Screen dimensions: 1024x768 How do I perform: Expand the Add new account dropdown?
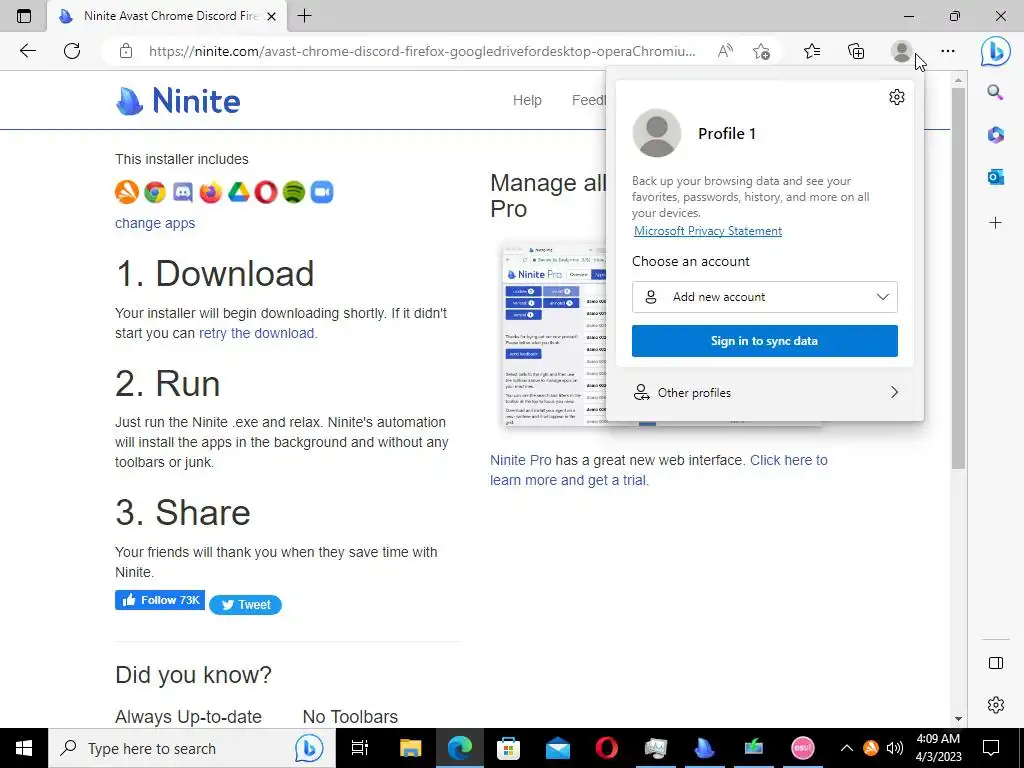tap(765, 297)
